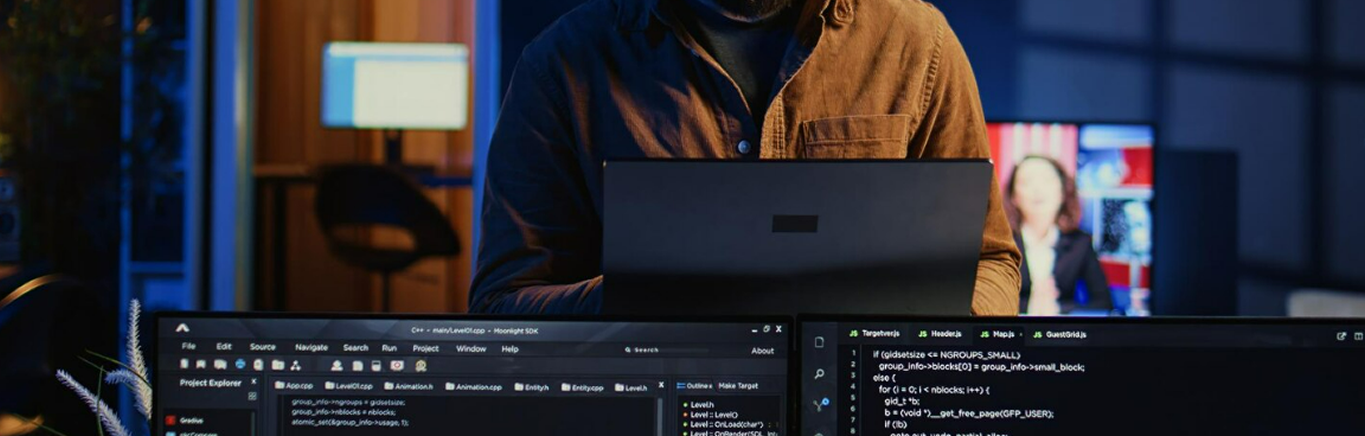Viewport: 1365px width, 436px height.
Task: Click the speech bubbles icon in the toolbar
Action: click(x=220, y=365)
